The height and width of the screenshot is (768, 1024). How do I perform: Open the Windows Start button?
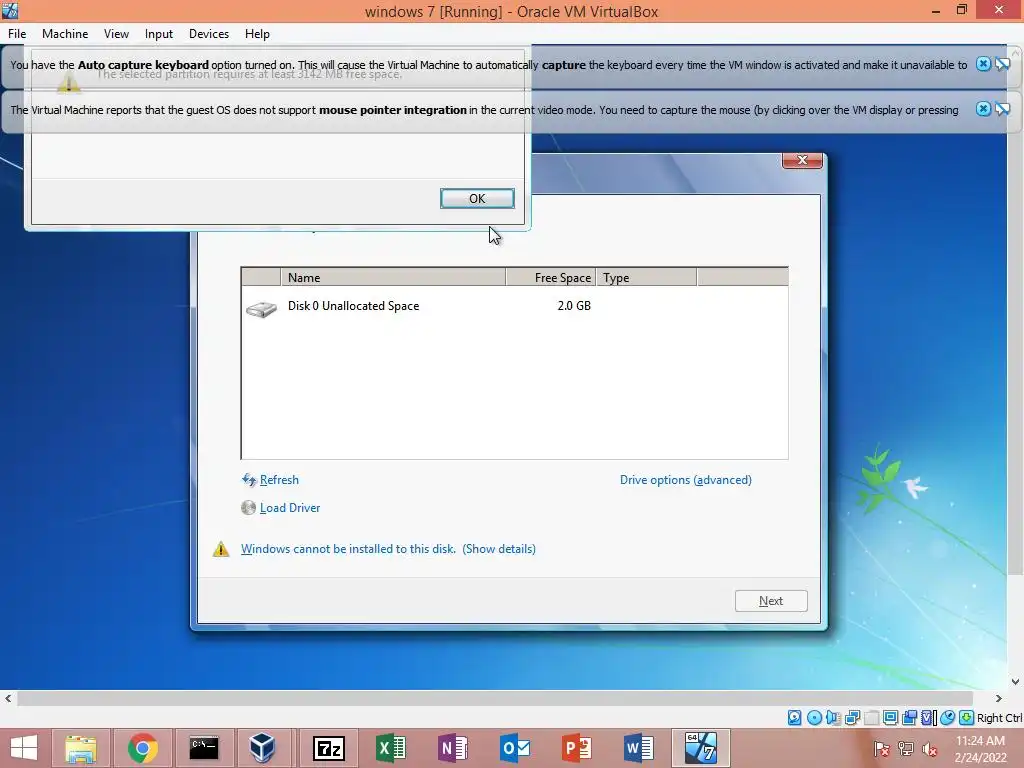24,748
